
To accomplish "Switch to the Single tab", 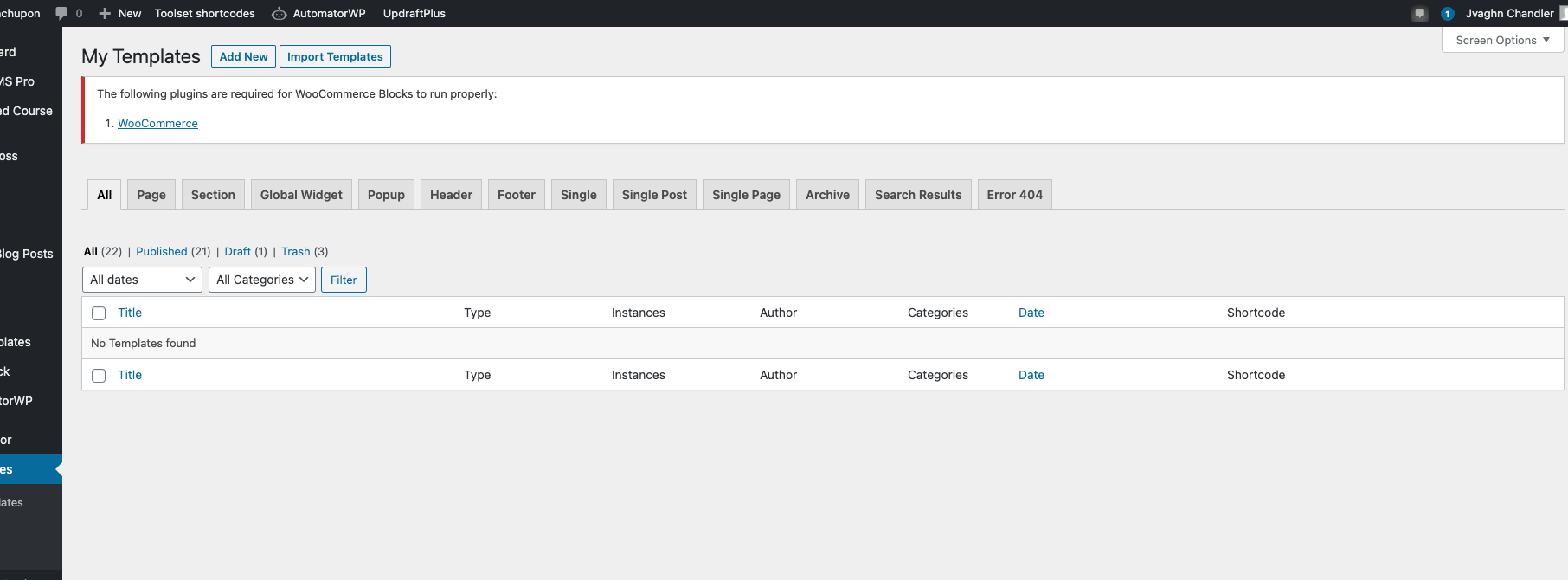I will point(579,195).
